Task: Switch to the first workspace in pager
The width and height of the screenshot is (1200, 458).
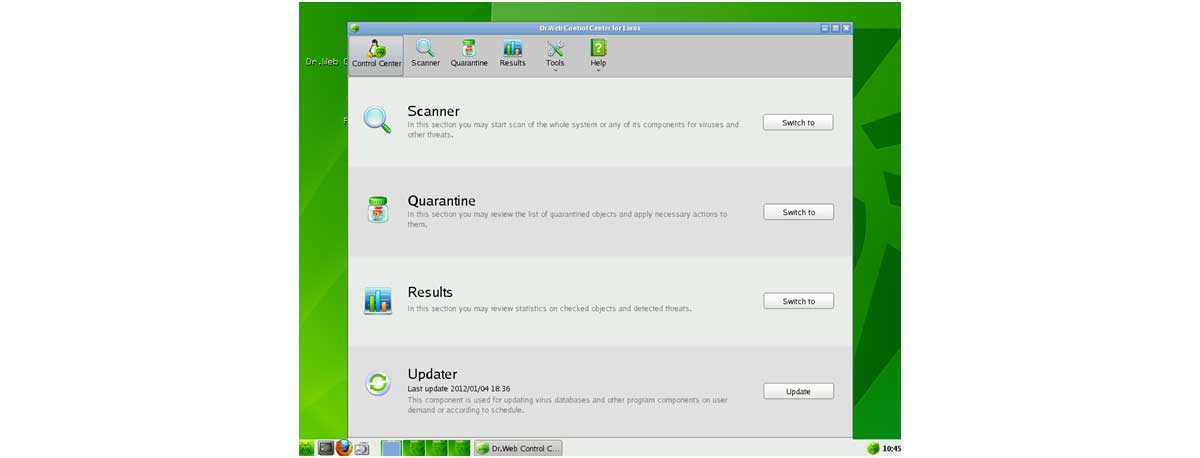Action: coord(391,448)
